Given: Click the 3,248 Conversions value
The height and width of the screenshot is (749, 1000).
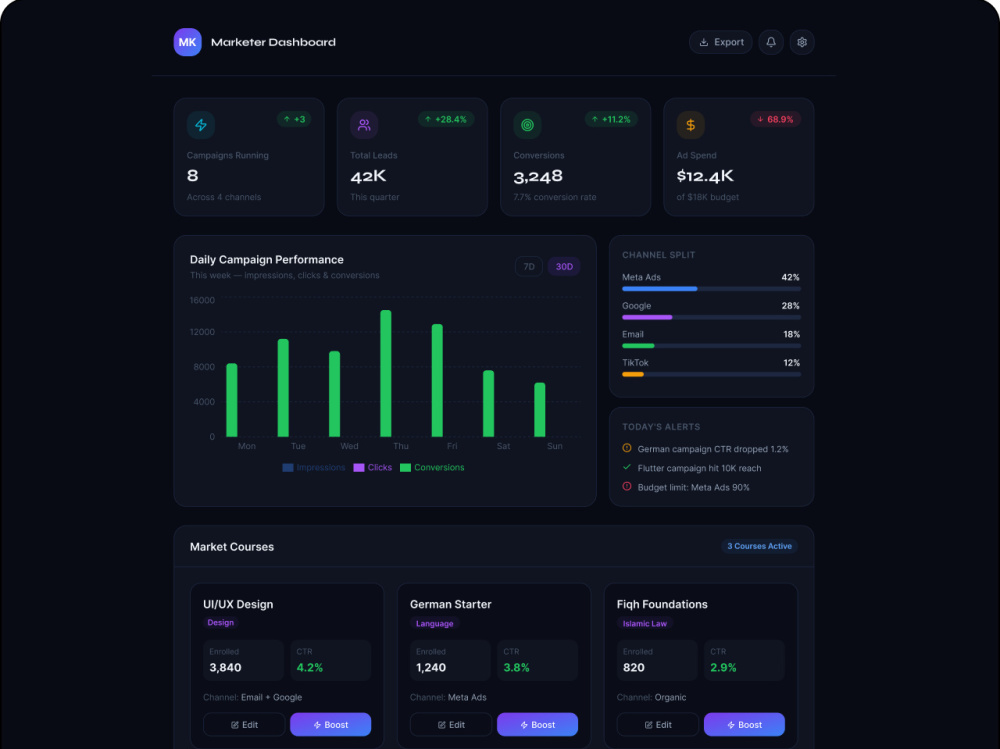Looking at the screenshot, I should 538,176.
